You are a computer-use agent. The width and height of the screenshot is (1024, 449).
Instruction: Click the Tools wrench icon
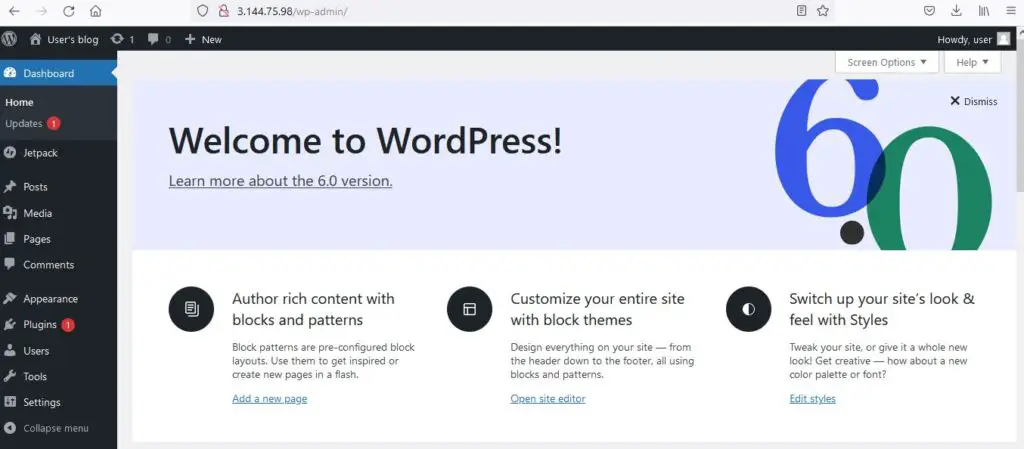[10, 376]
